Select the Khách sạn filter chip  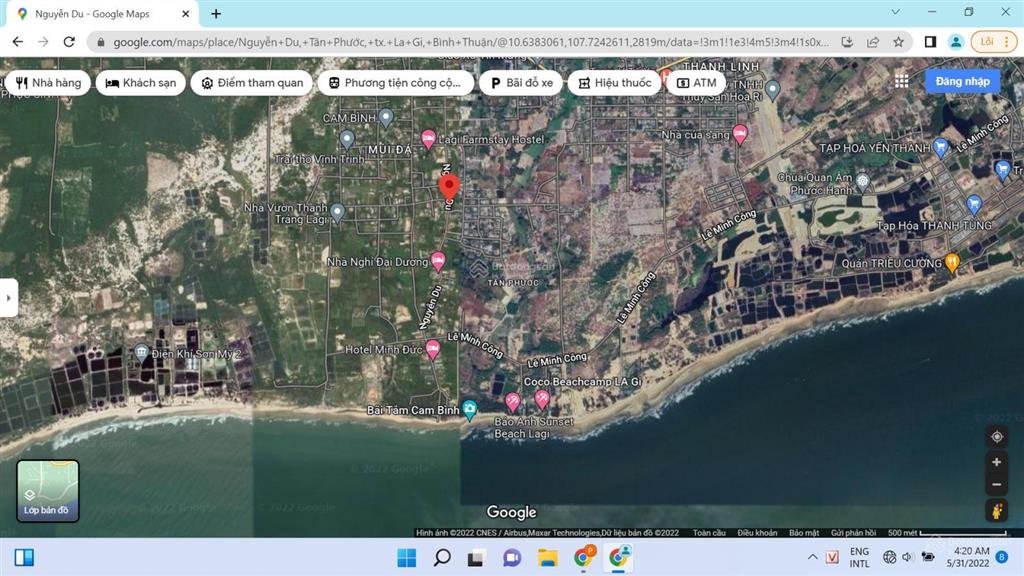142,83
